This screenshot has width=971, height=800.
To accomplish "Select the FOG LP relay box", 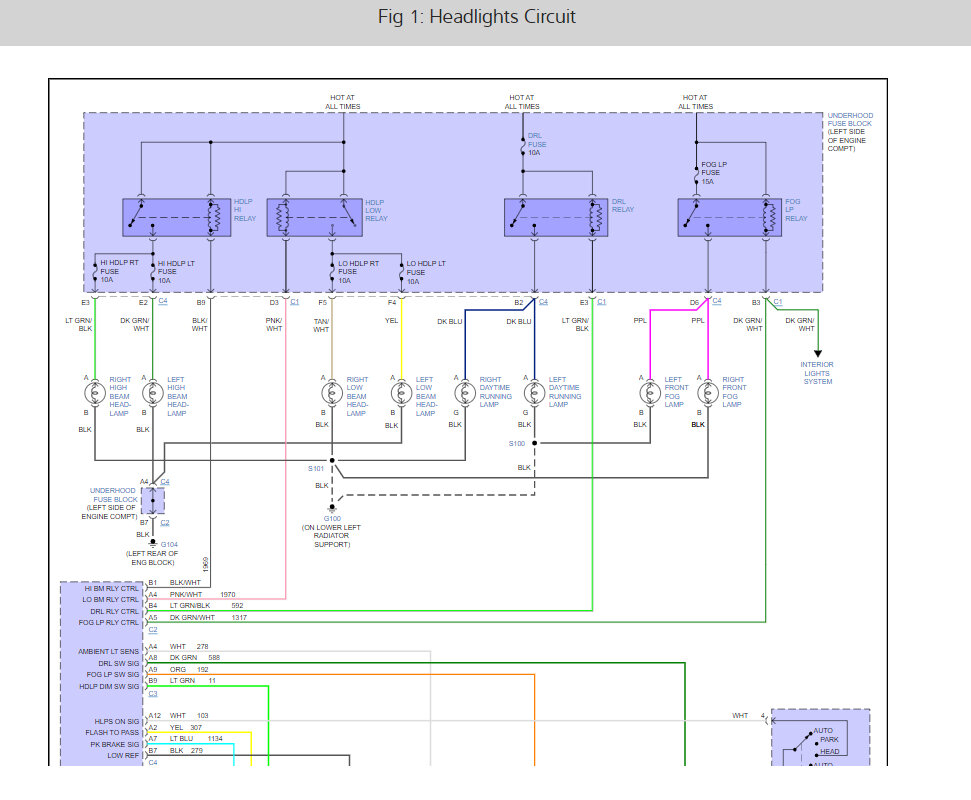I will (x=730, y=217).
